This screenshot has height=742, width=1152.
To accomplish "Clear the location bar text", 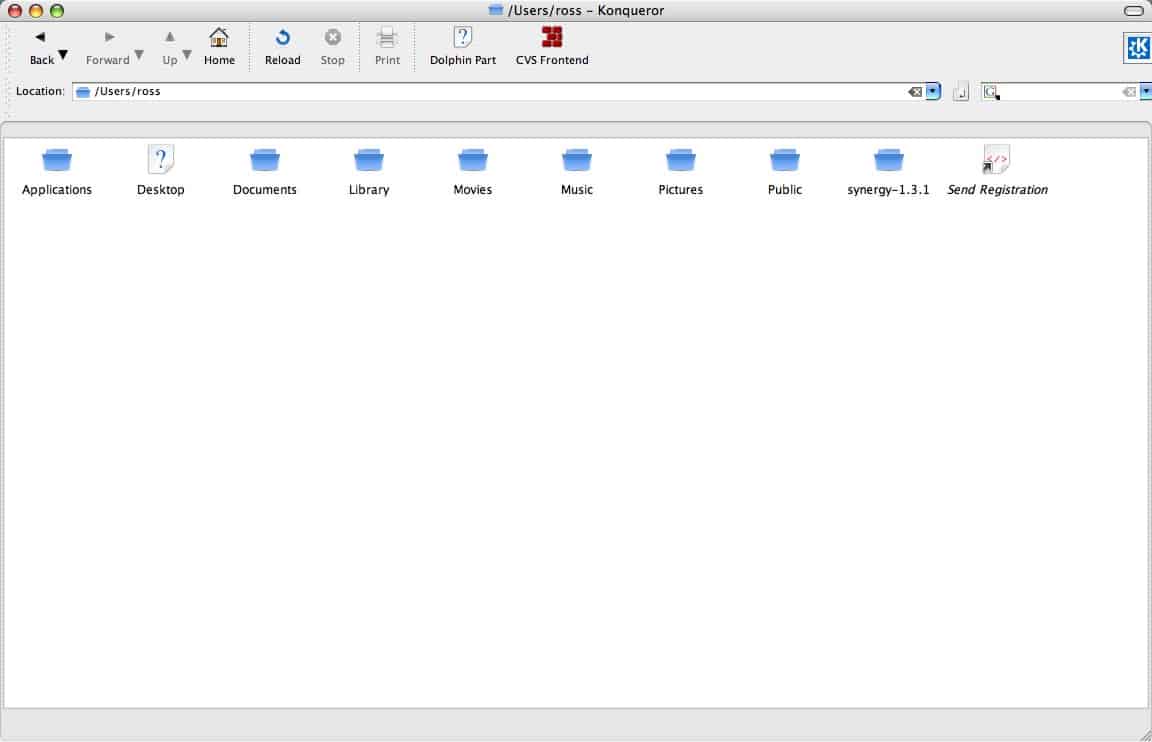I will coord(914,92).
